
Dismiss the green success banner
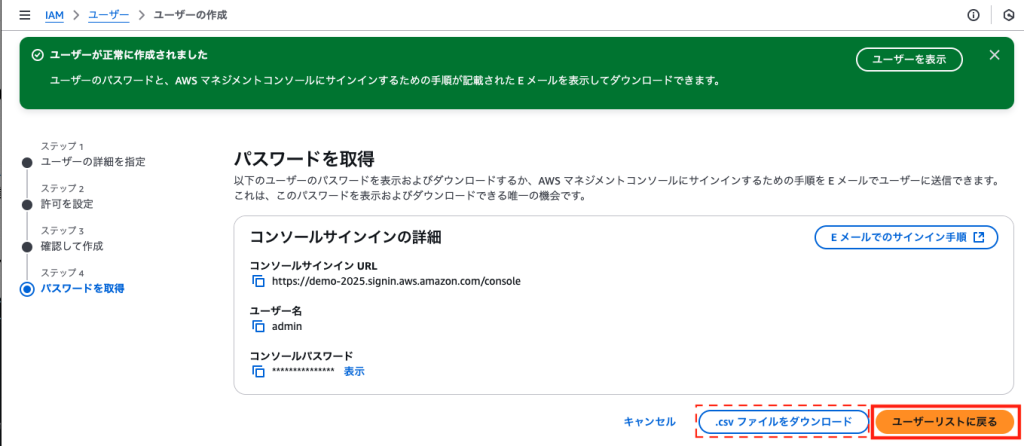click(995, 55)
